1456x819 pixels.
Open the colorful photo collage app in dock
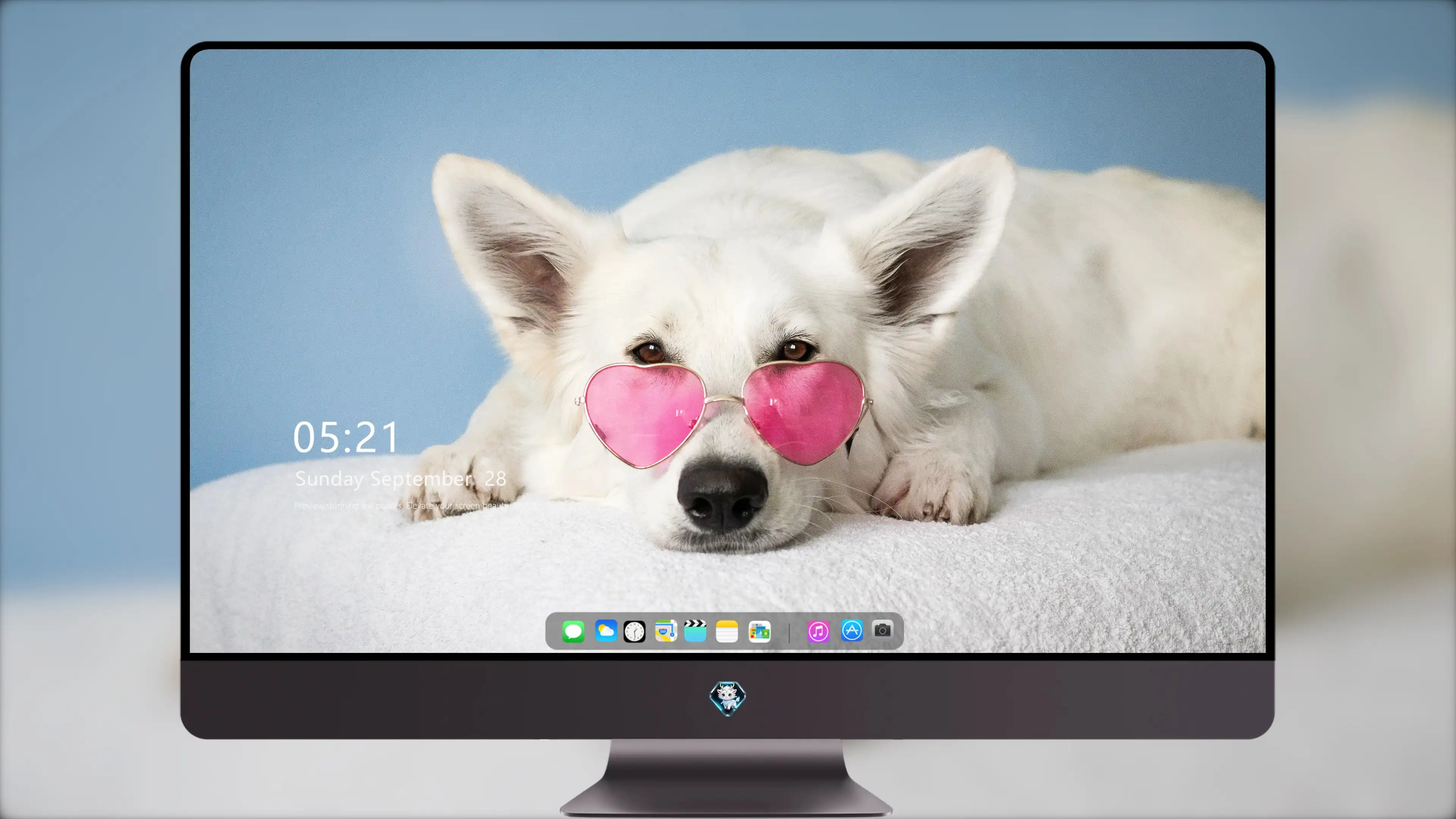[759, 631]
